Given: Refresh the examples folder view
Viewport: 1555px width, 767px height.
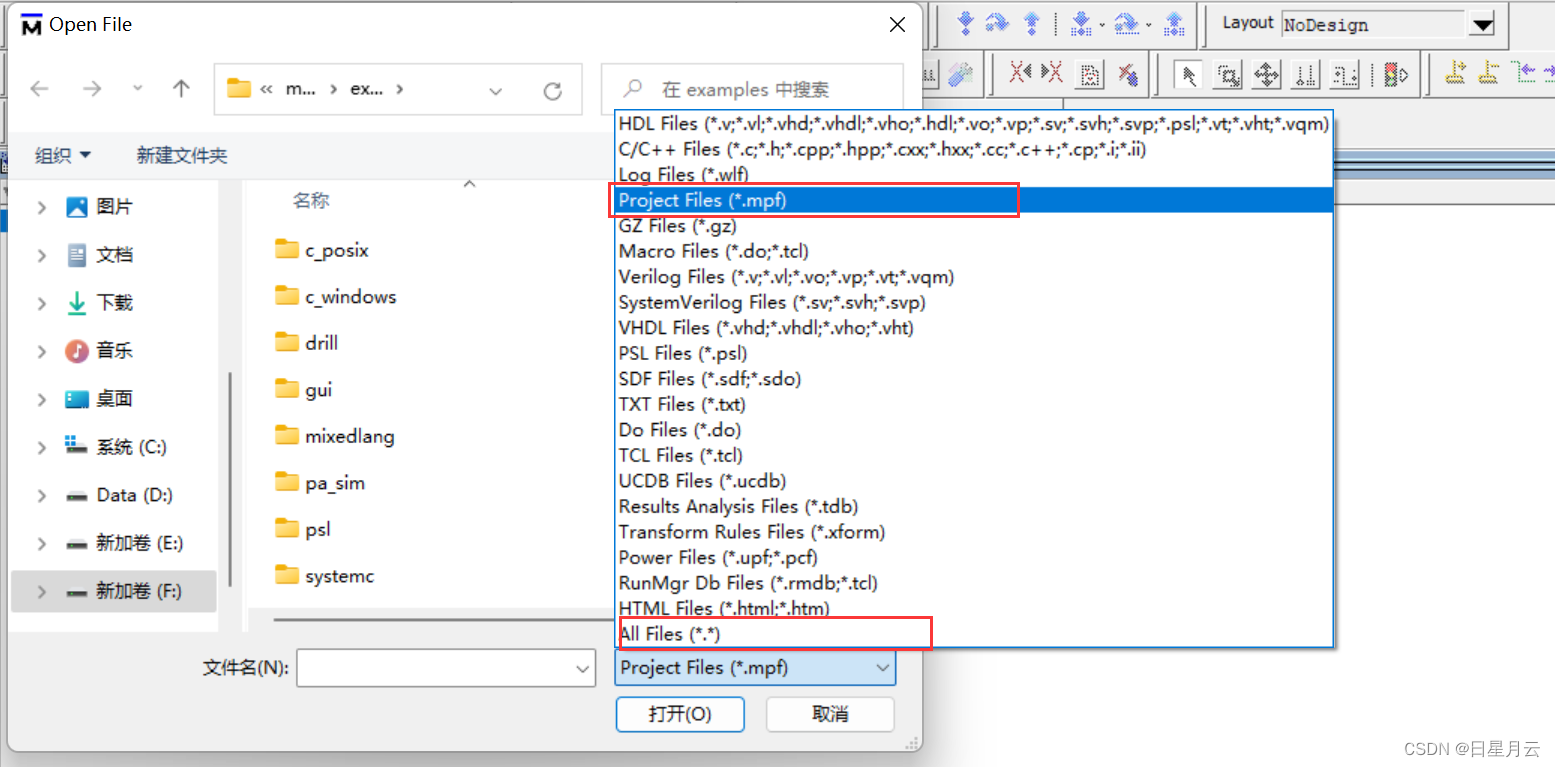Looking at the screenshot, I should 552,91.
